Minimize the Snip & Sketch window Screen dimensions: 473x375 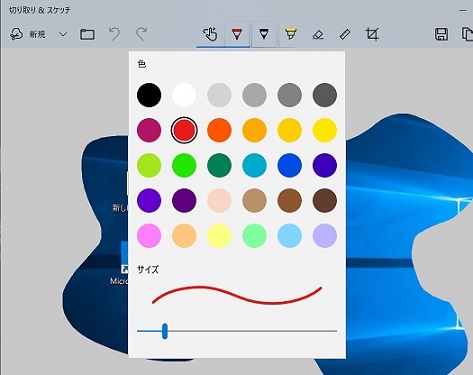[462, 10]
